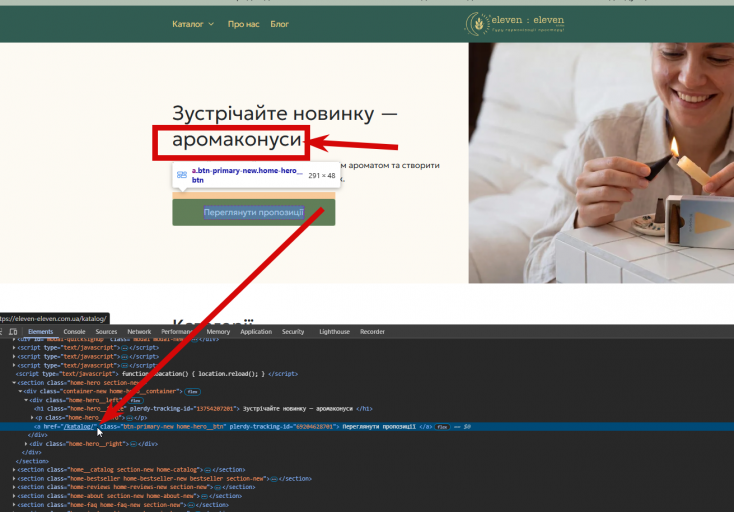Screen dimensions: 734x512
Task: Click the ellipsis badge in home-reviews section row
Action: pos(218,488)
